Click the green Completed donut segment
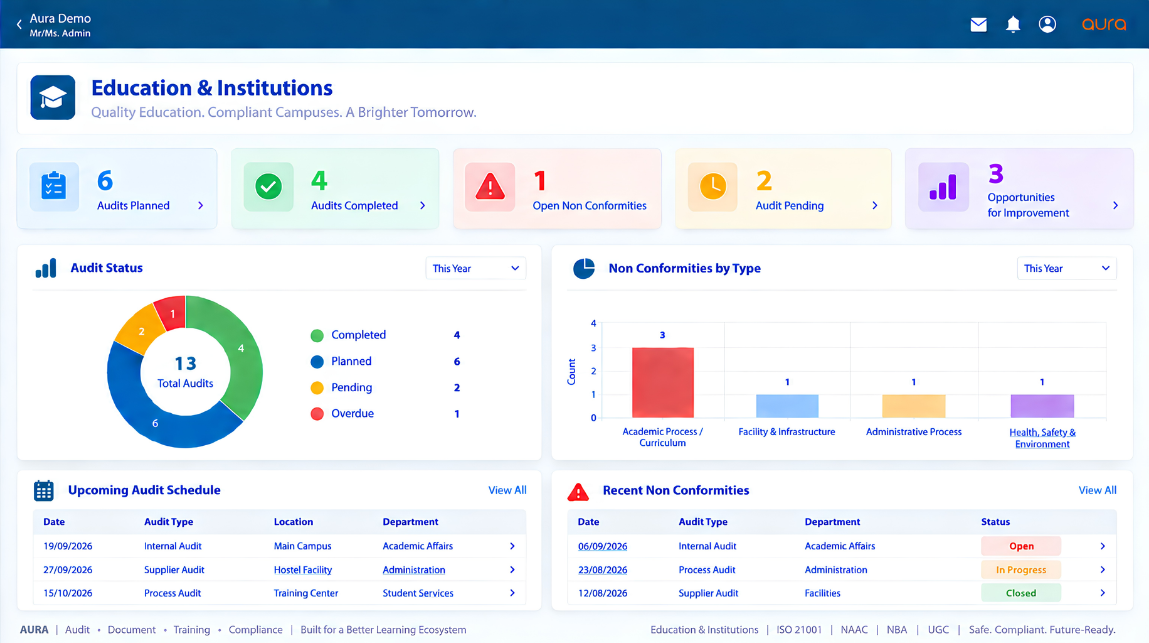 click(240, 349)
